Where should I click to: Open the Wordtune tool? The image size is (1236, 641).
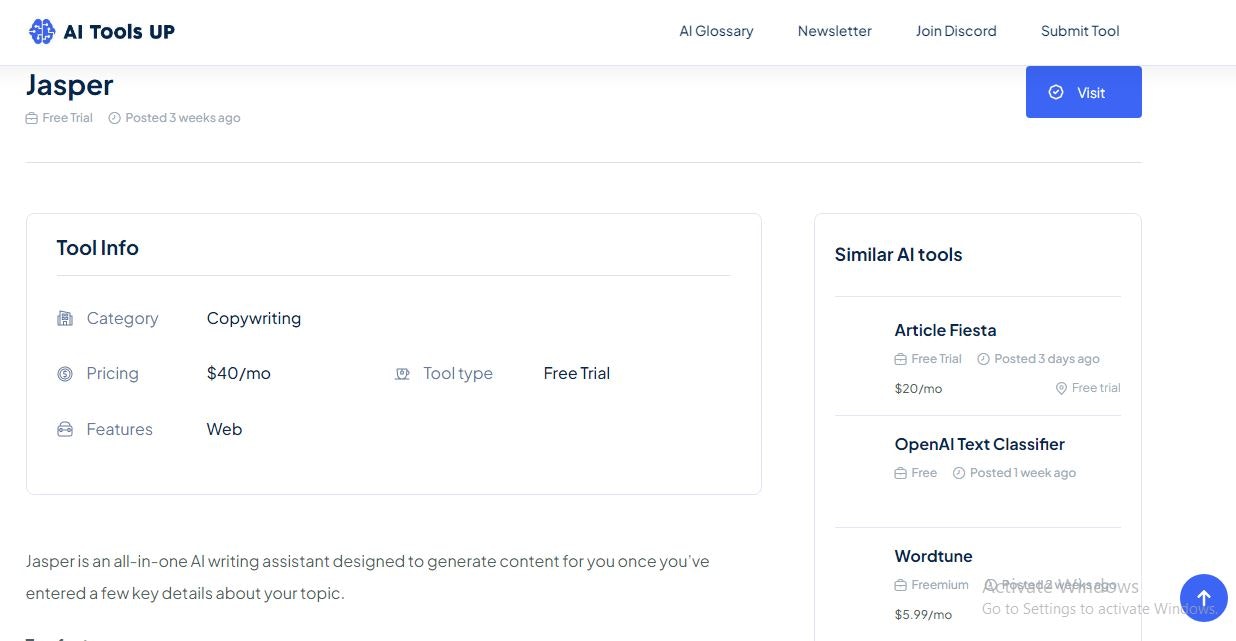tap(933, 556)
